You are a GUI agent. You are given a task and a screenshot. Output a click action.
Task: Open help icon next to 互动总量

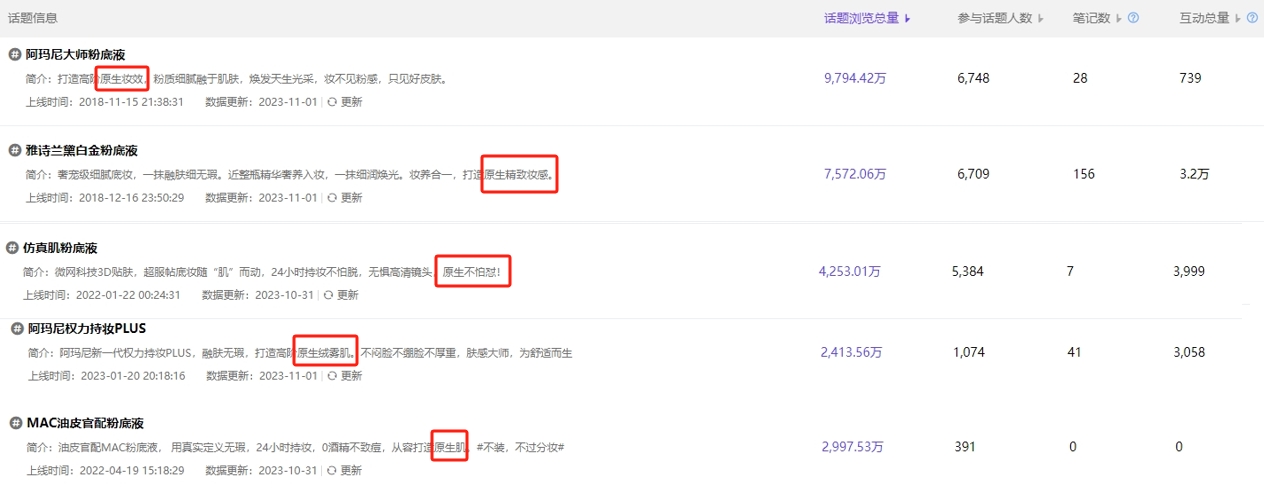tap(1252, 18)
